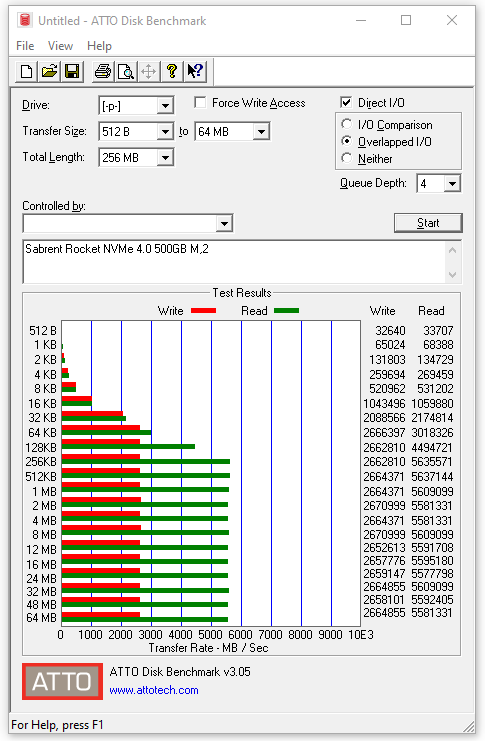
Task: Expand the 64 MB transfer size dropdown
Action: (261, 131)
